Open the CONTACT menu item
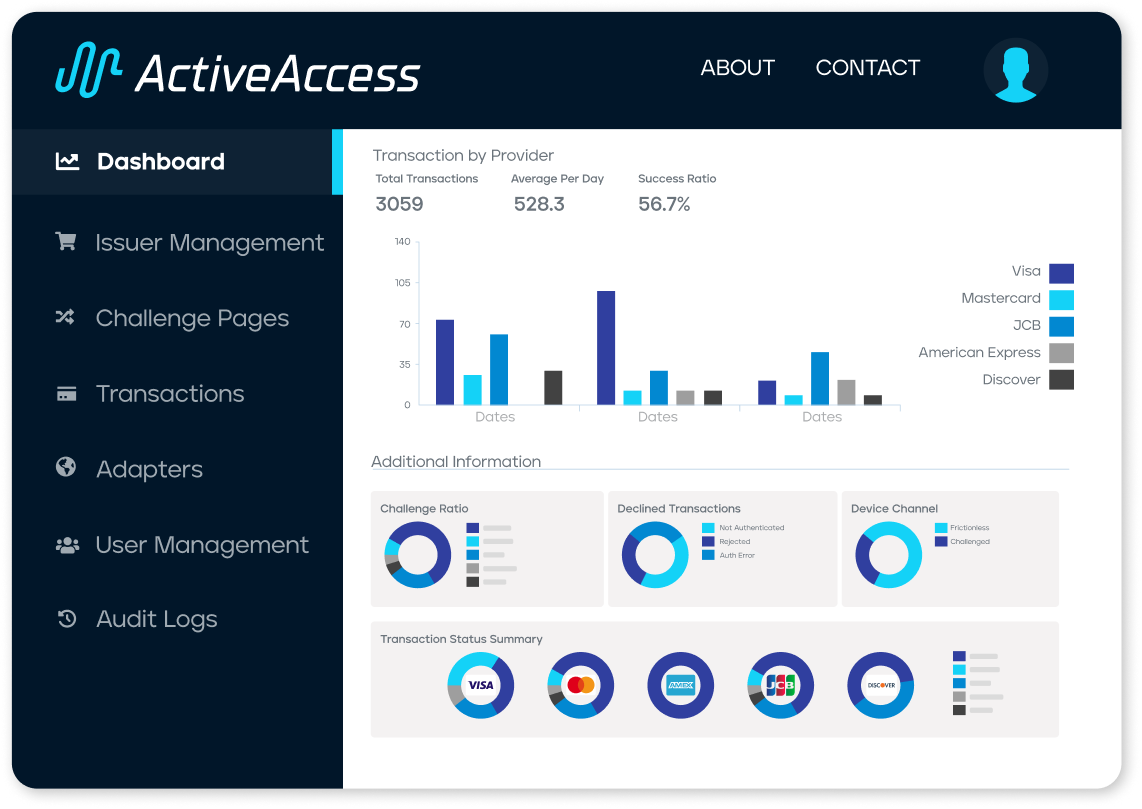Viewport: 1142px width, 809px height. coord(868,68)
